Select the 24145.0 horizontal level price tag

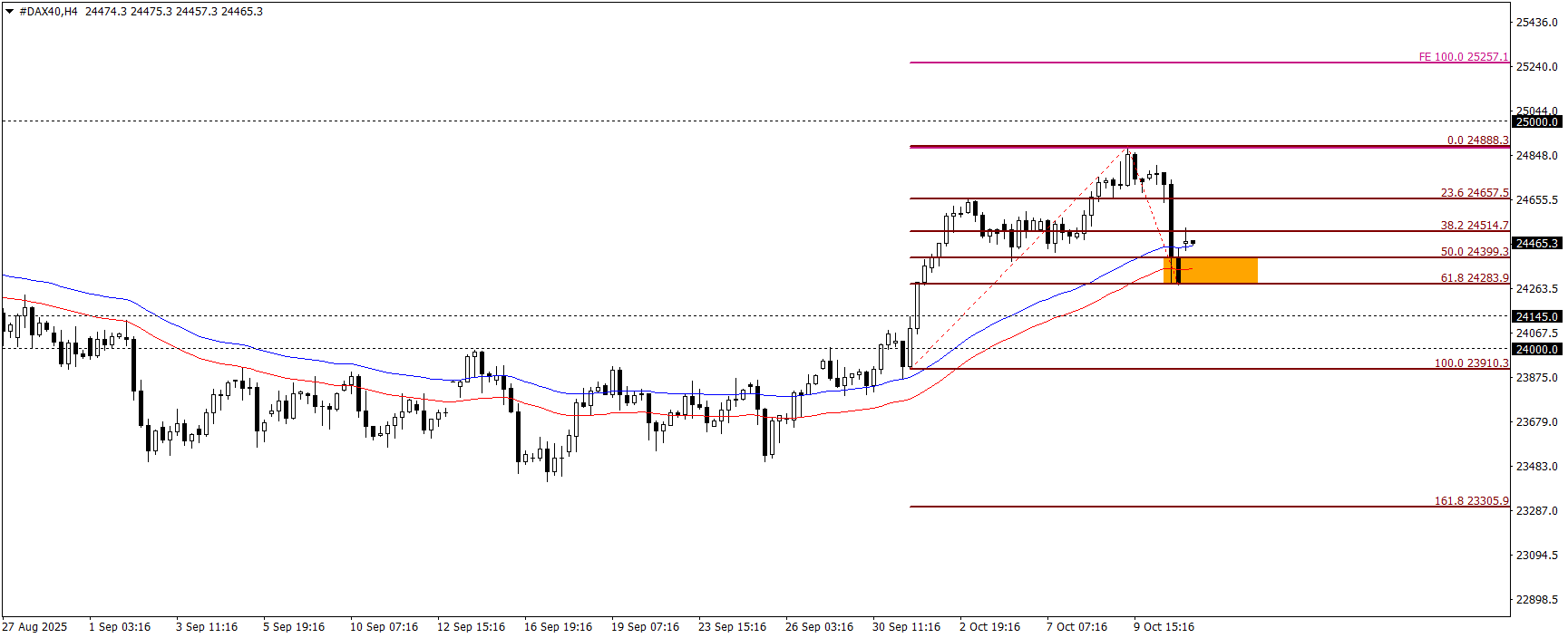click(x=1537, y=316)
